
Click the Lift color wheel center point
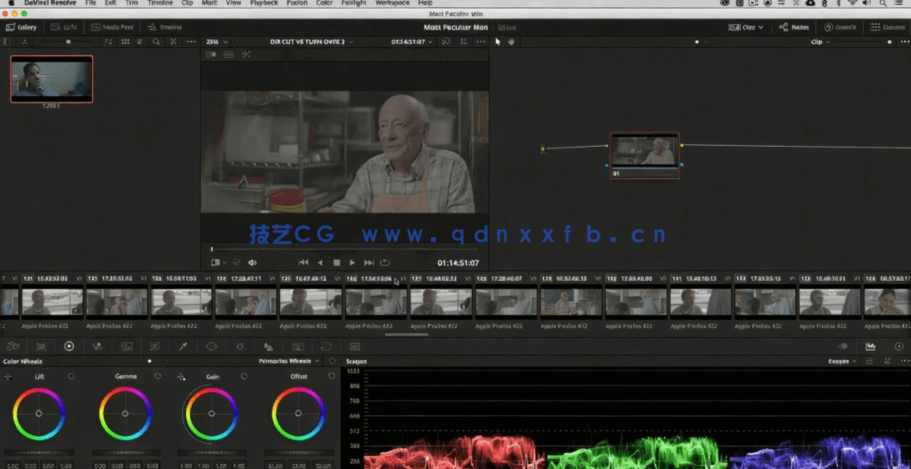(39, 414)
